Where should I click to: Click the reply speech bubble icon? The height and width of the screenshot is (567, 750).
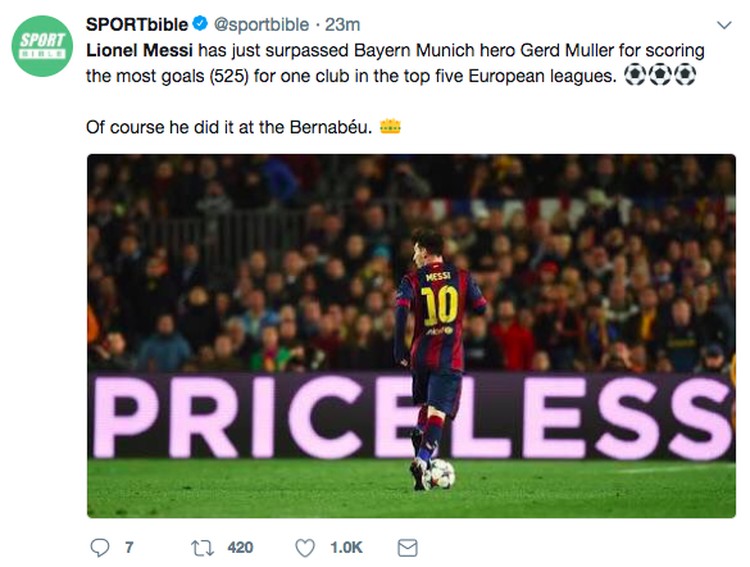coord(99,547)
